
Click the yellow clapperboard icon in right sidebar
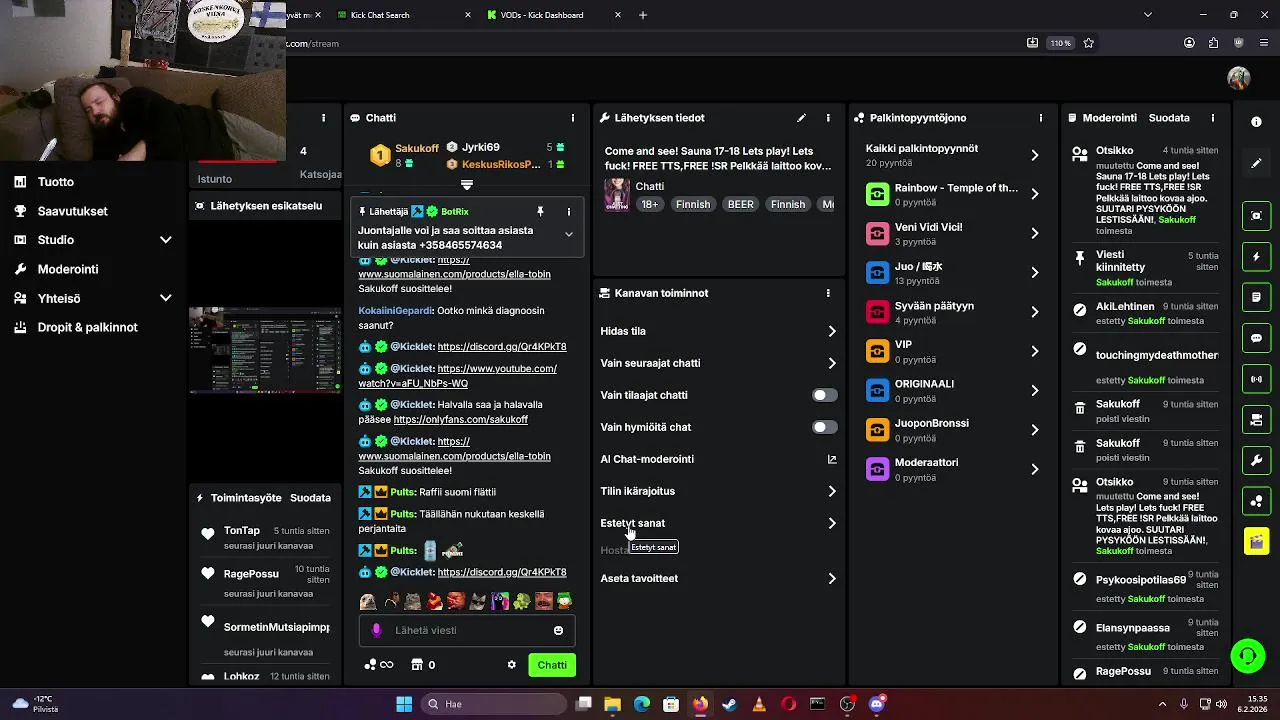1256,542
